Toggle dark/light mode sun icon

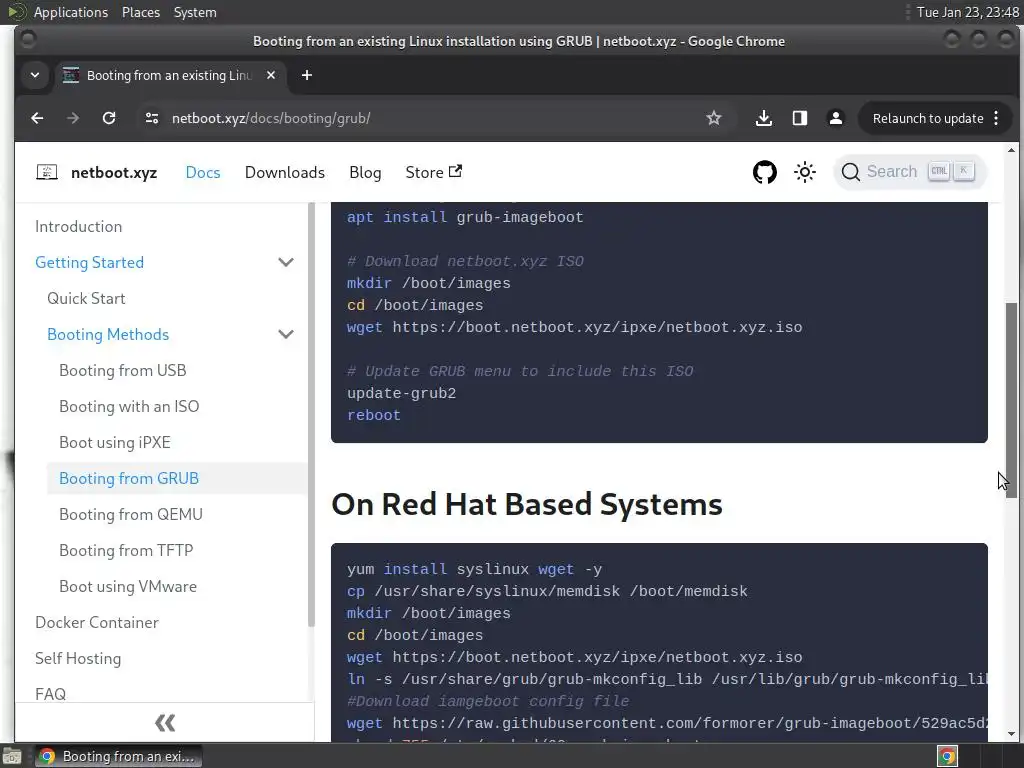point(805,172)
